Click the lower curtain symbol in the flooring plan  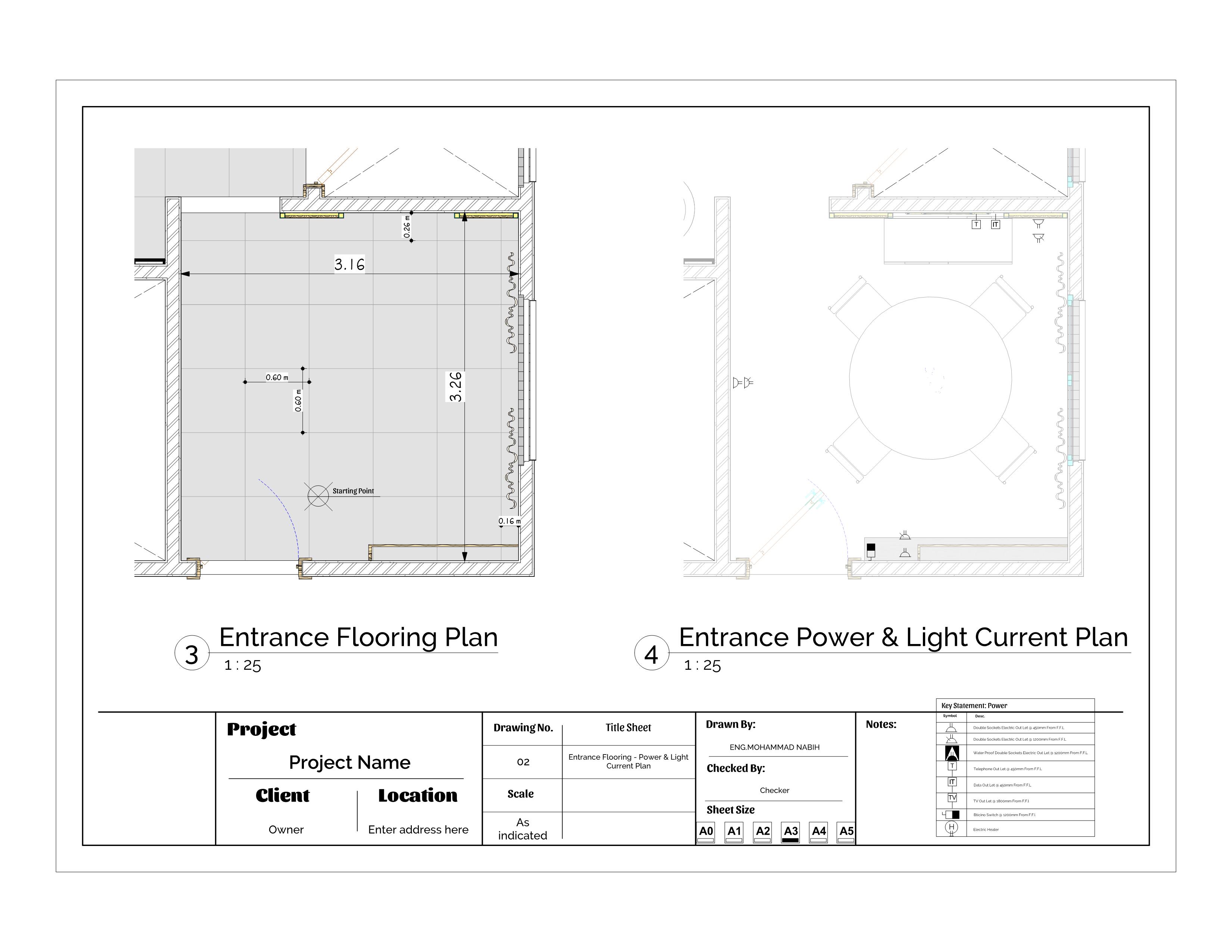point(511,458)
